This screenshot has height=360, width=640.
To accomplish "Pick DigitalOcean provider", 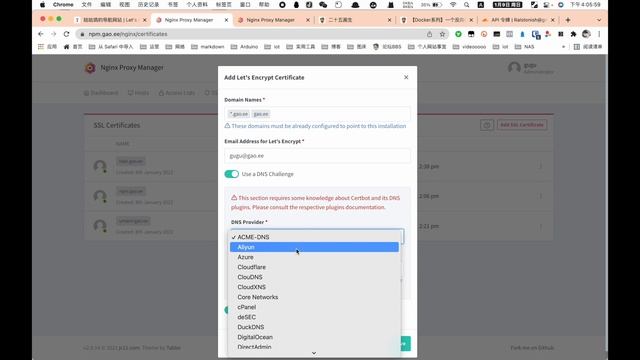I will point(314,337).
